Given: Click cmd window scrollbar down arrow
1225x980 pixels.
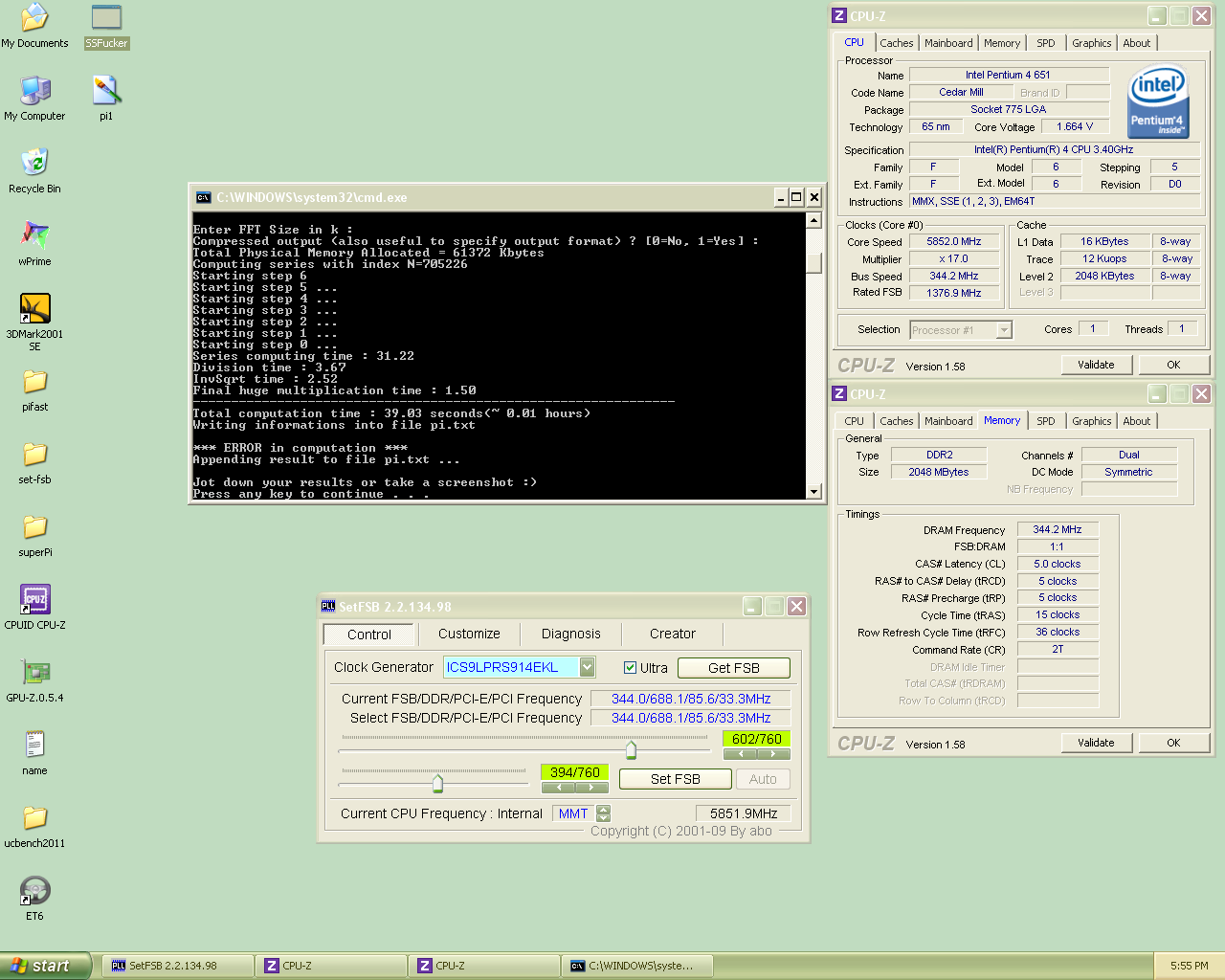Looking at the screenshot, I should pos(813,492).
